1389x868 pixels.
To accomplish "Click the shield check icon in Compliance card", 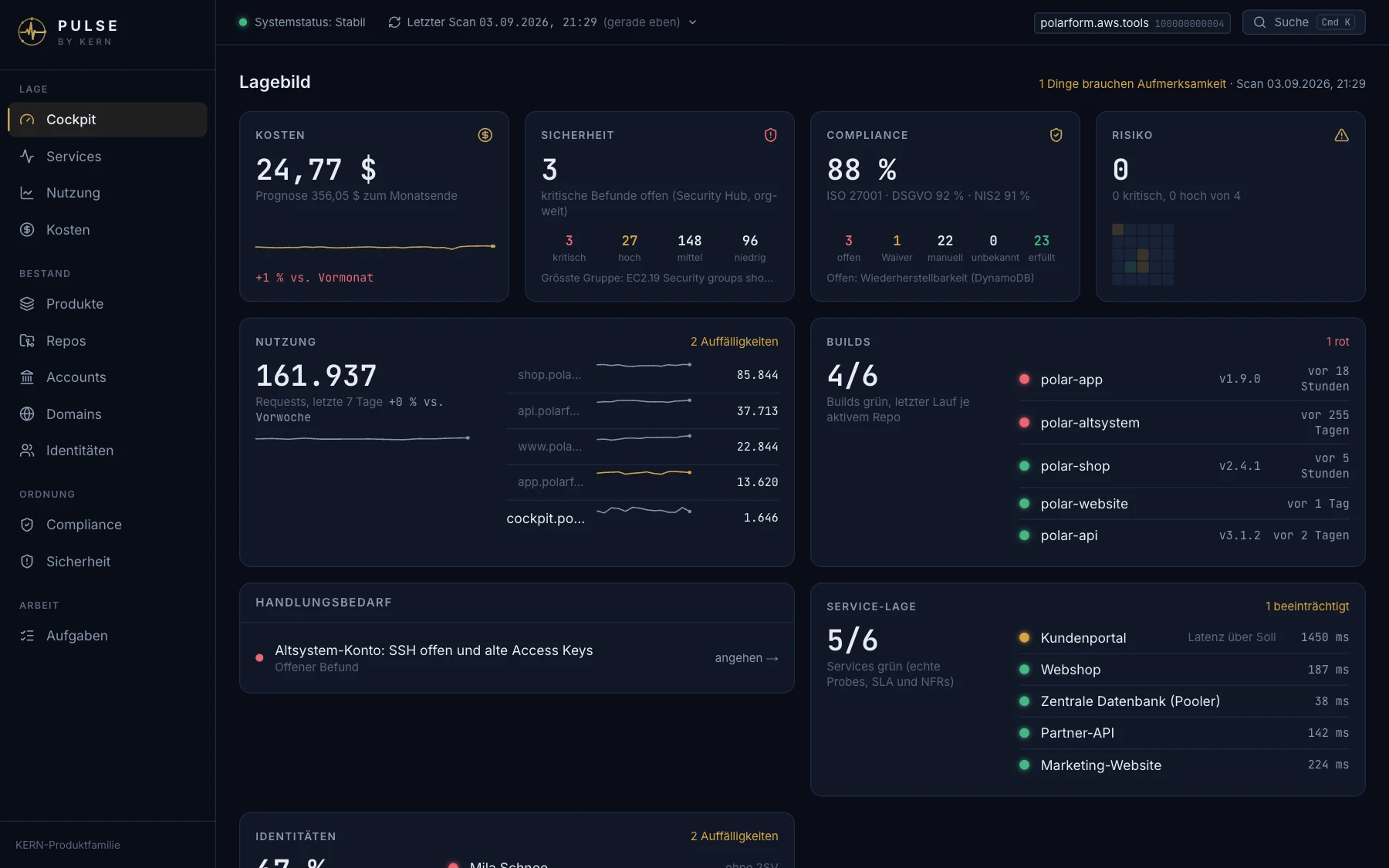I will pos(1056,135).
